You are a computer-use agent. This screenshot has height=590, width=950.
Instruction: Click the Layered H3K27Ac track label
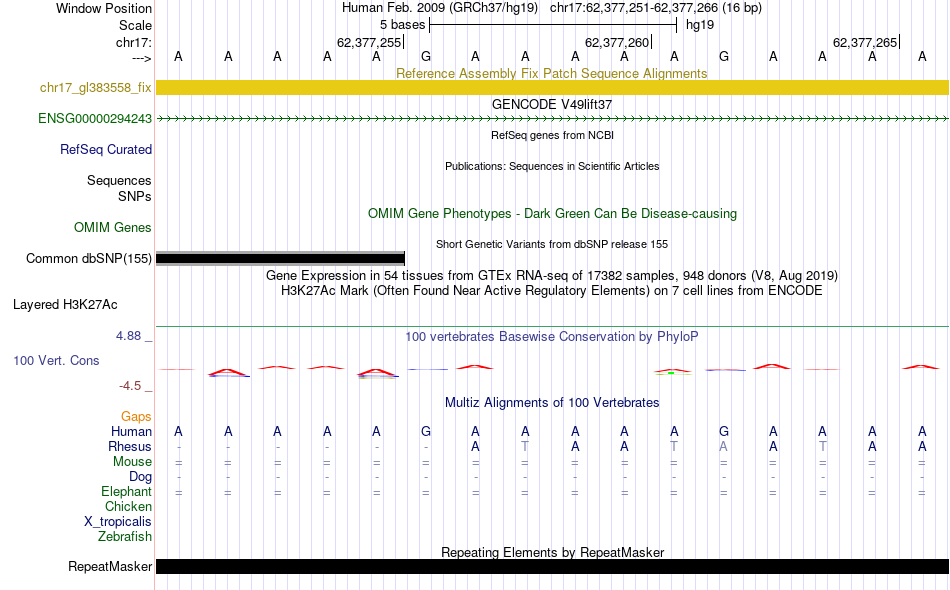[65, 305]
